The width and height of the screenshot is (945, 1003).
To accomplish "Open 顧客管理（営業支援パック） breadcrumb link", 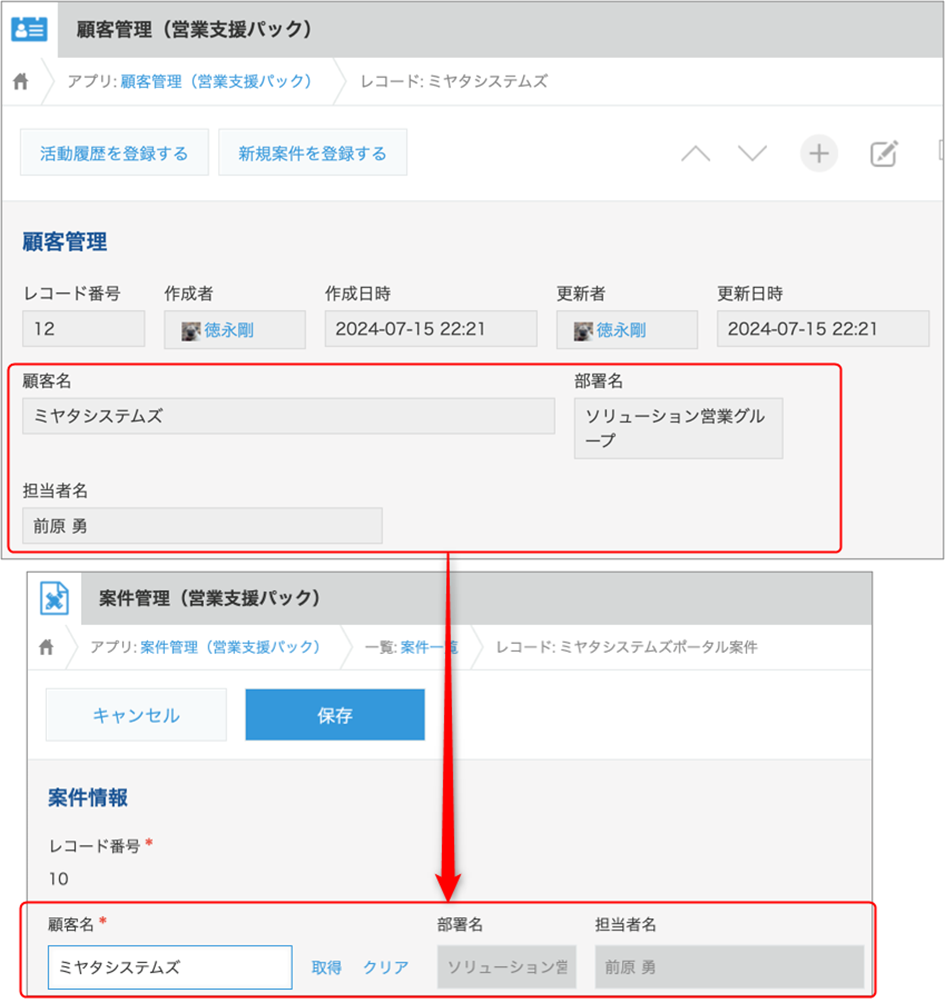I will 216,82.
